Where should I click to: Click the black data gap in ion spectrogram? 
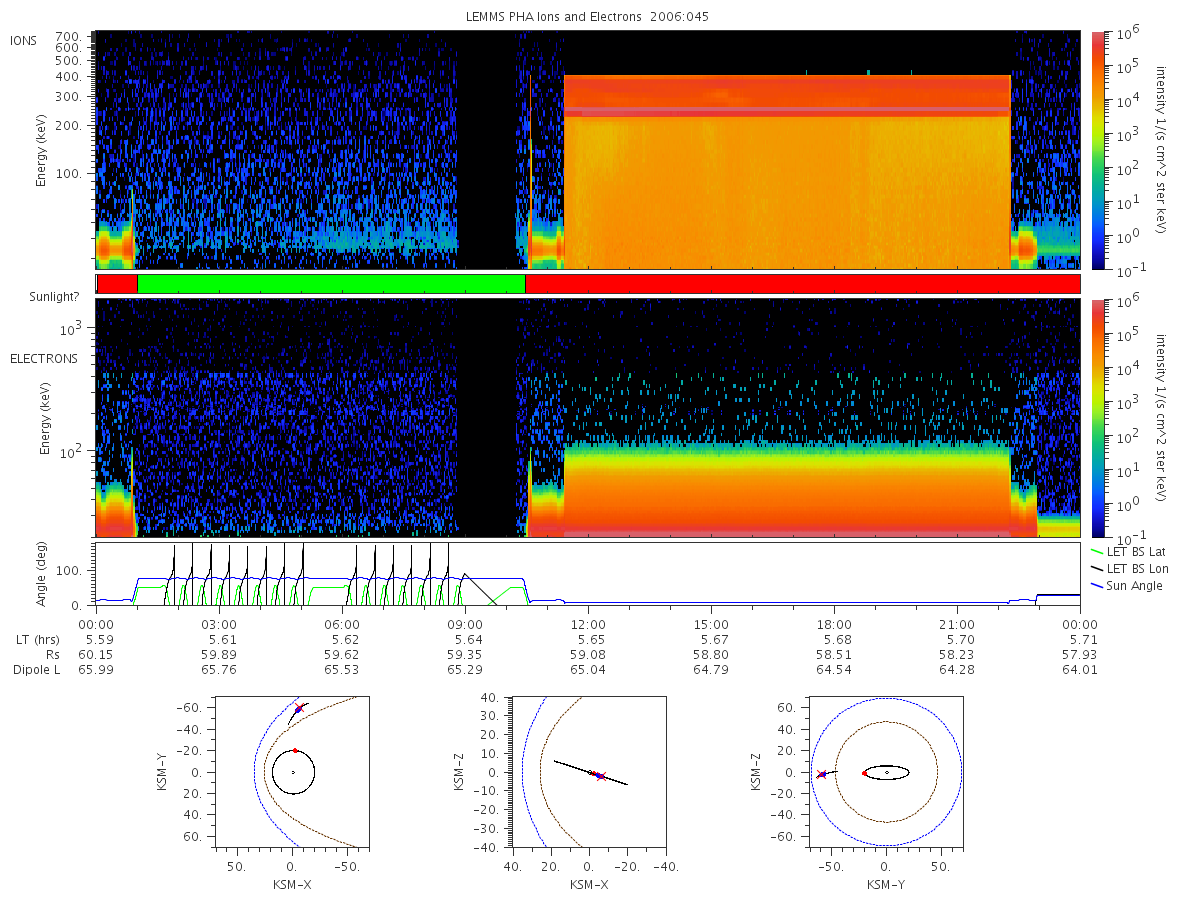(x=487, y=150)
